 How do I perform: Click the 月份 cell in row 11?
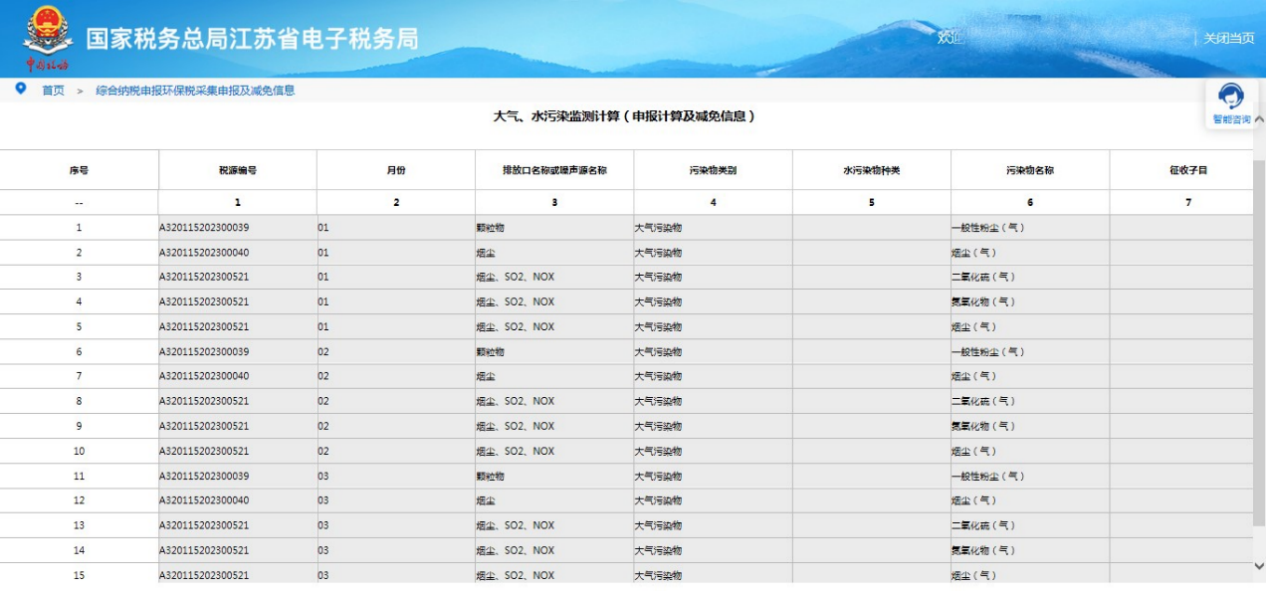tap(396, 476)
